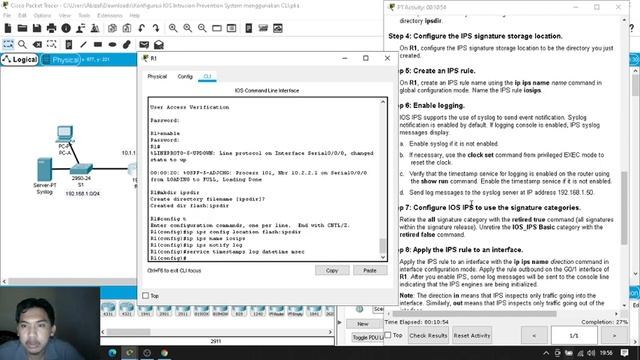Undo last action with Undo arrow
The width and height of the screenshot is (640, 360).
(x=141, y=28)
